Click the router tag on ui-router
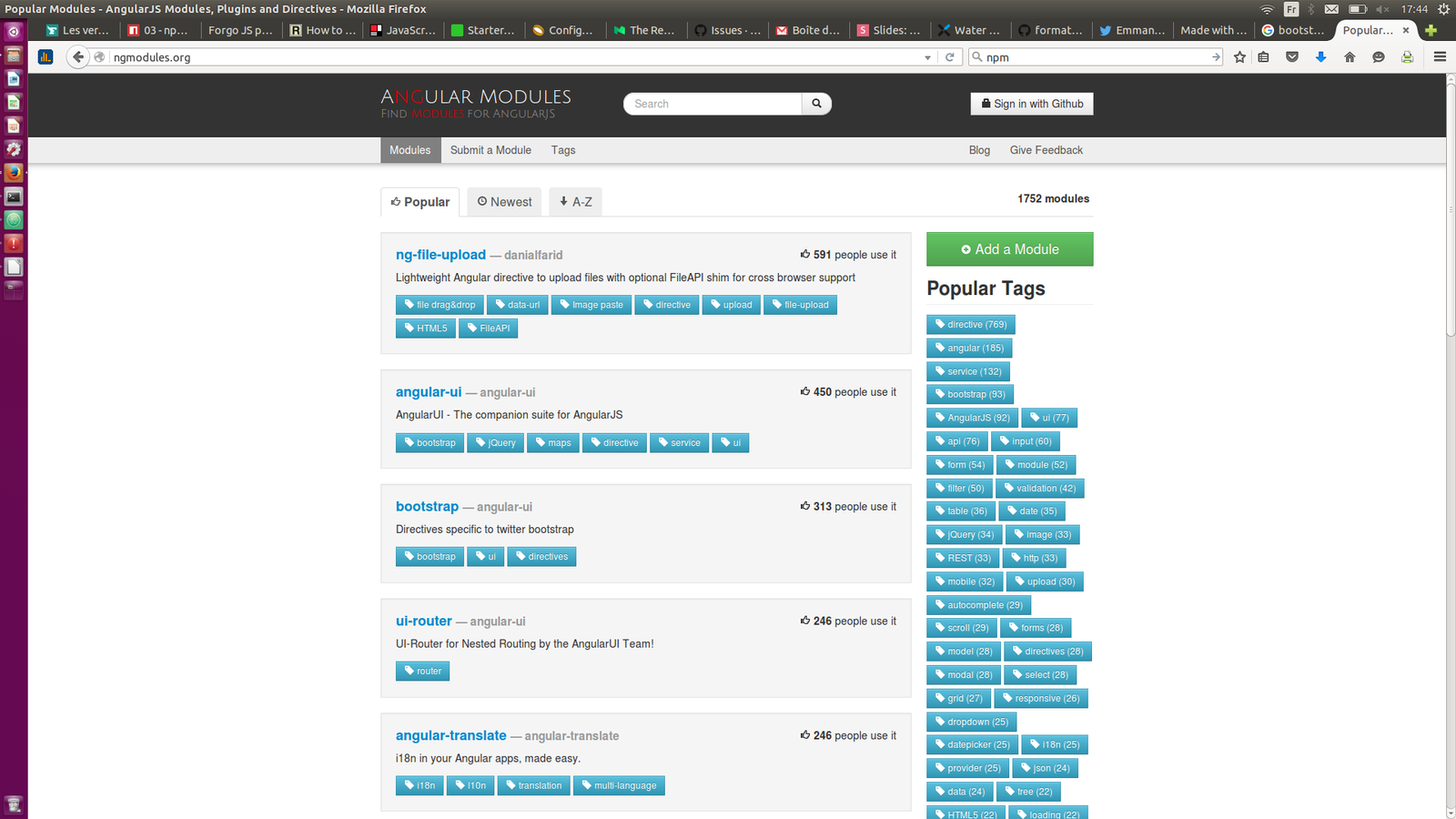This screenshot has height=819, width=1456. pyautogui.click(x=422, y=672)
